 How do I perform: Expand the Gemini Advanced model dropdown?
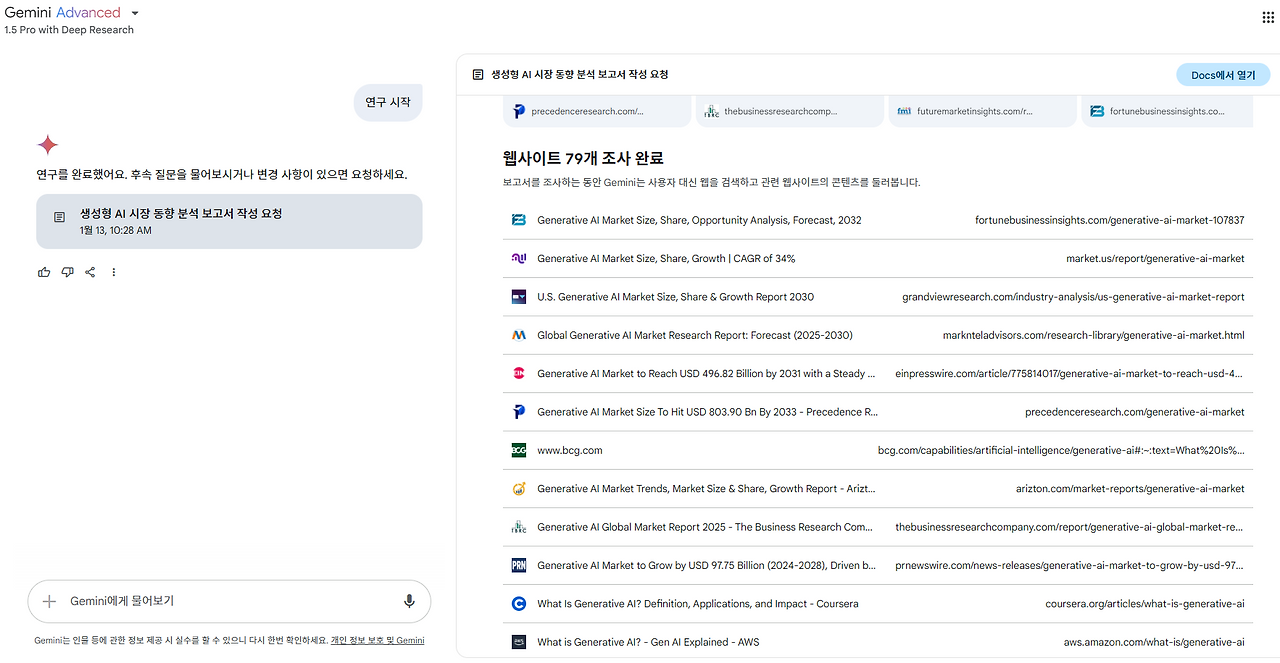pos(135,14)
